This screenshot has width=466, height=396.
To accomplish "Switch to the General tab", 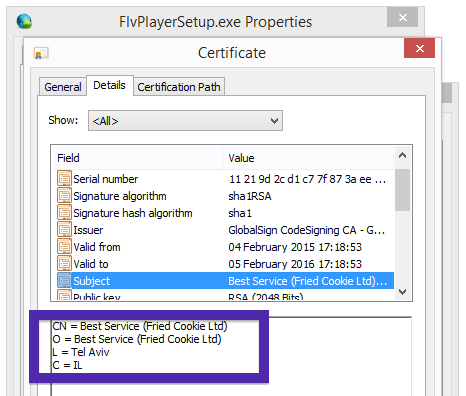I will click(x=63, y=87).
